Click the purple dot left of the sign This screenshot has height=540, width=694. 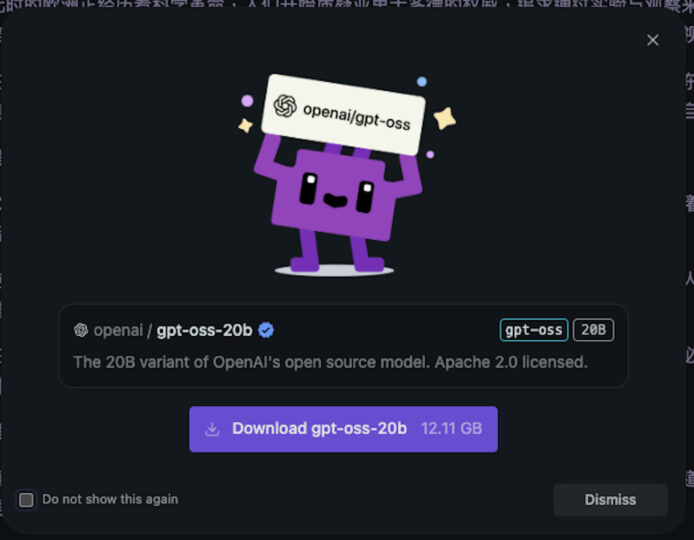pos(247,101)
